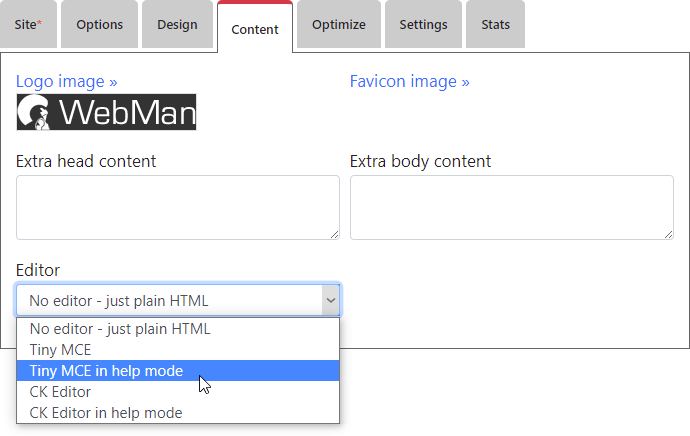The image size is (690, 436).
Task: Select the Content tab
Action: [x=254, y=29]
